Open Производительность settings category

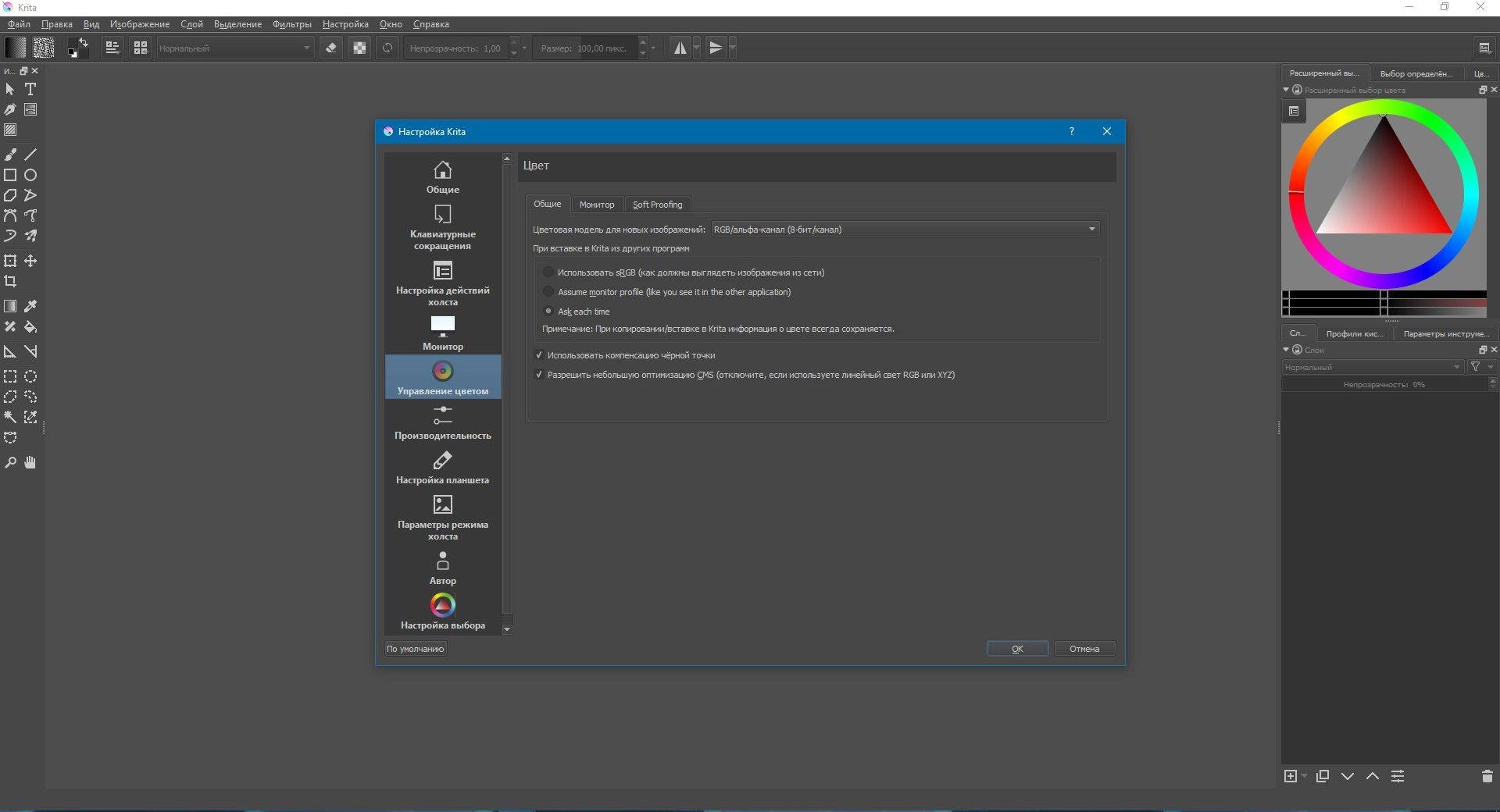(x=443, y=422)
